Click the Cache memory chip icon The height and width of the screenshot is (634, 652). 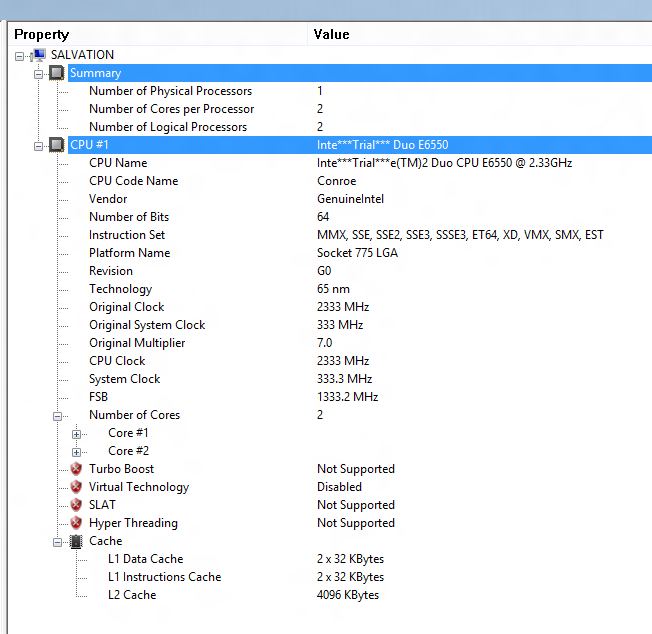76,541
